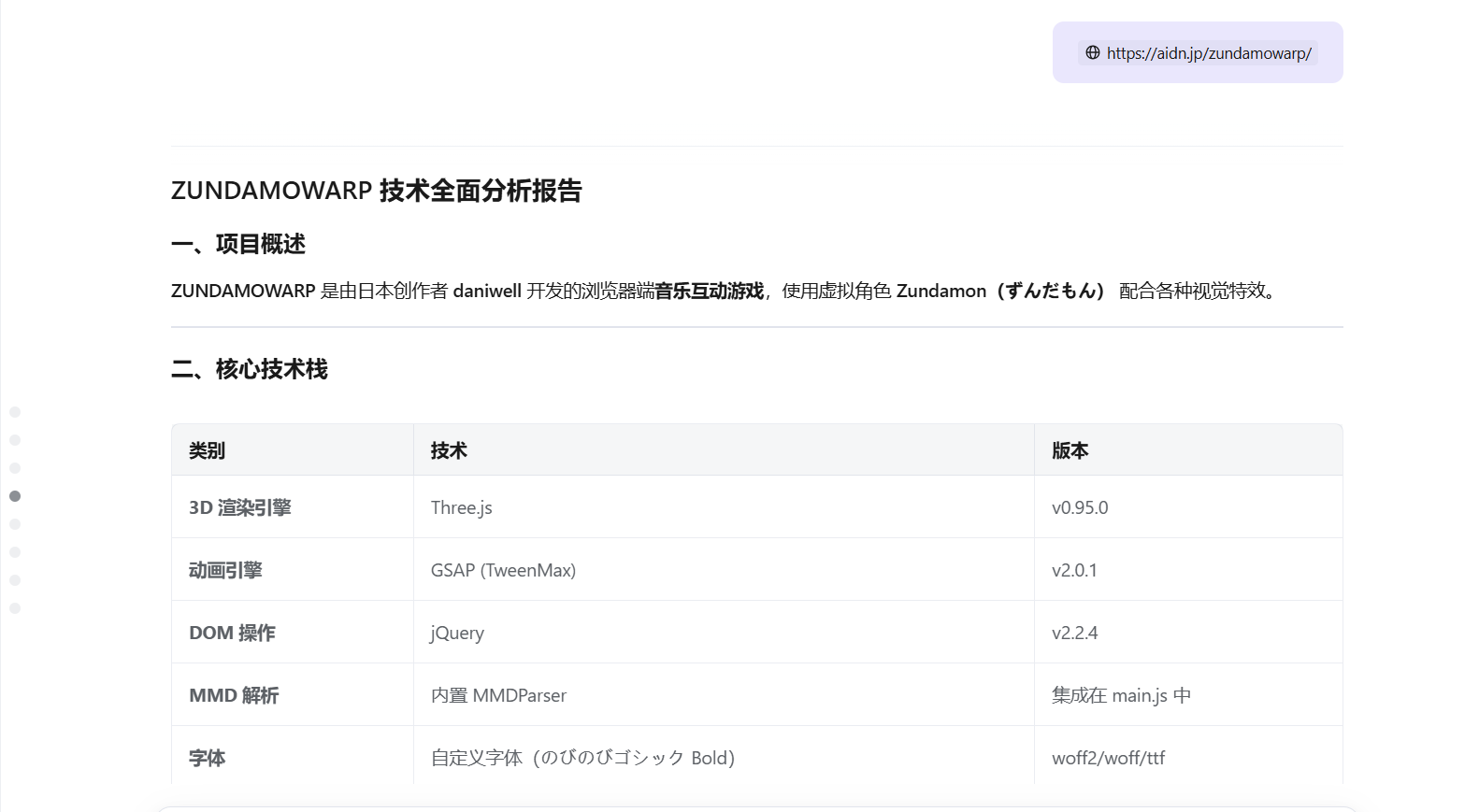Select the GSAP (TweenMax) cell
This screenshot has width=1479, height=812.
pos(503,570)
